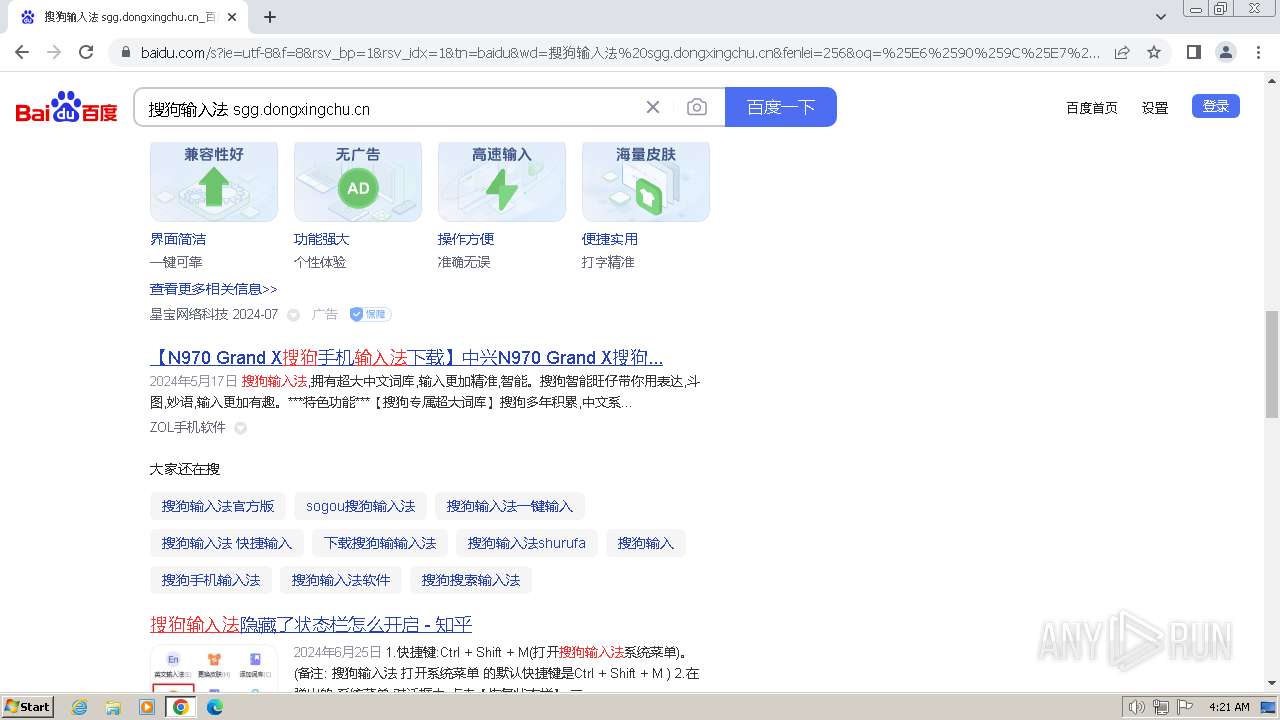
Task: Open Chrome three-dot menu
Action: click(1258, 52)
